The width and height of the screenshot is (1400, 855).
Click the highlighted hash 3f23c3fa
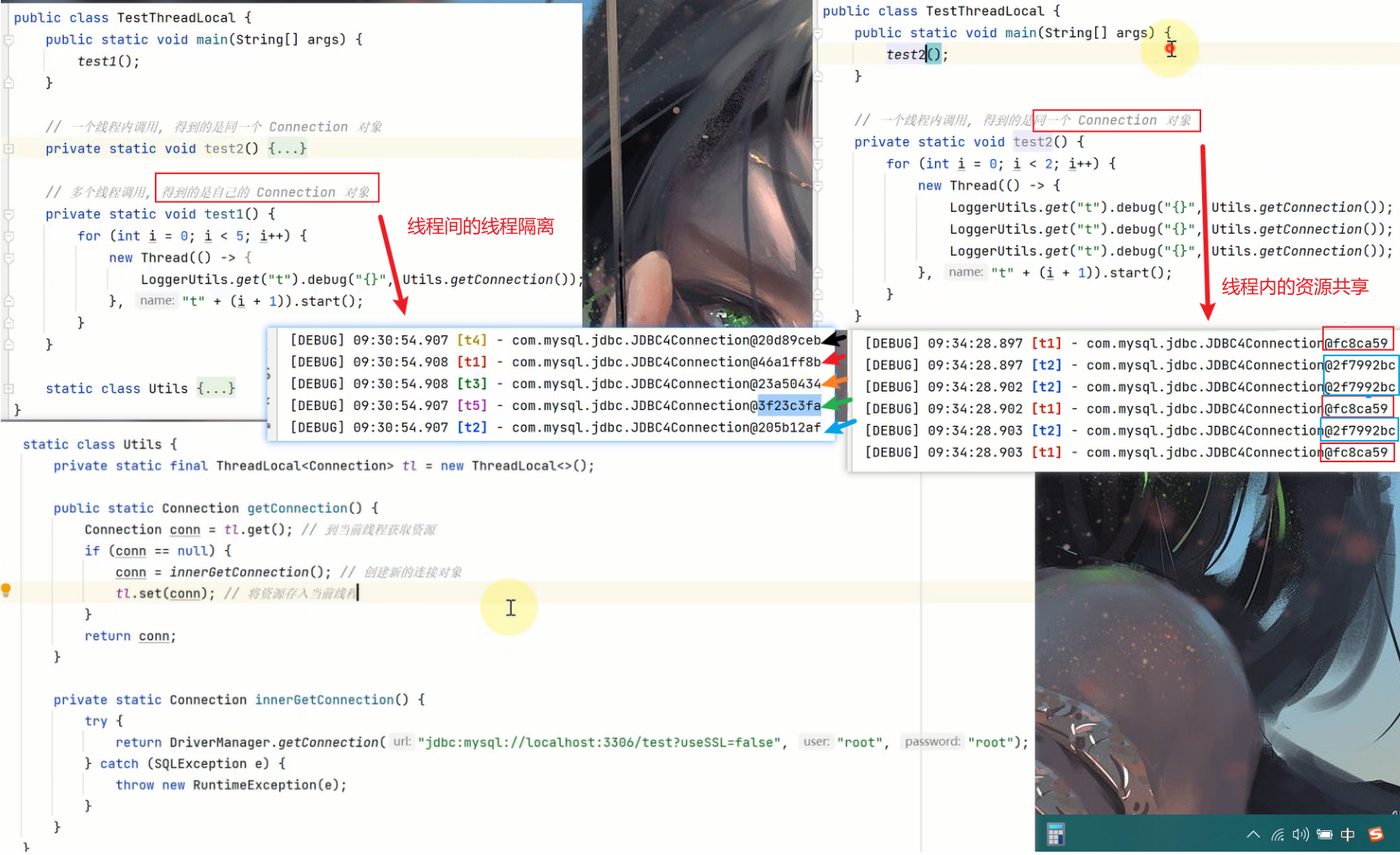pos(789,406)
